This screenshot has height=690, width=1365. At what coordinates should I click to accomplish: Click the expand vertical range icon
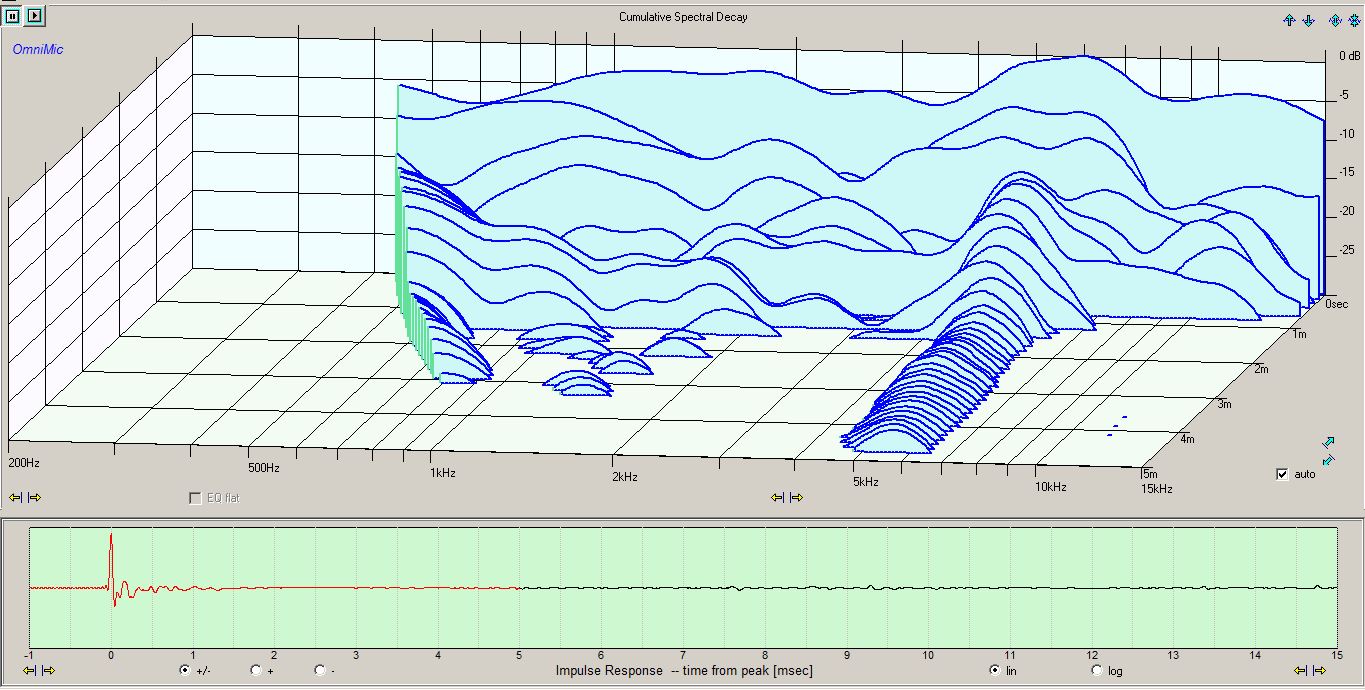[x=1335, y=20]
